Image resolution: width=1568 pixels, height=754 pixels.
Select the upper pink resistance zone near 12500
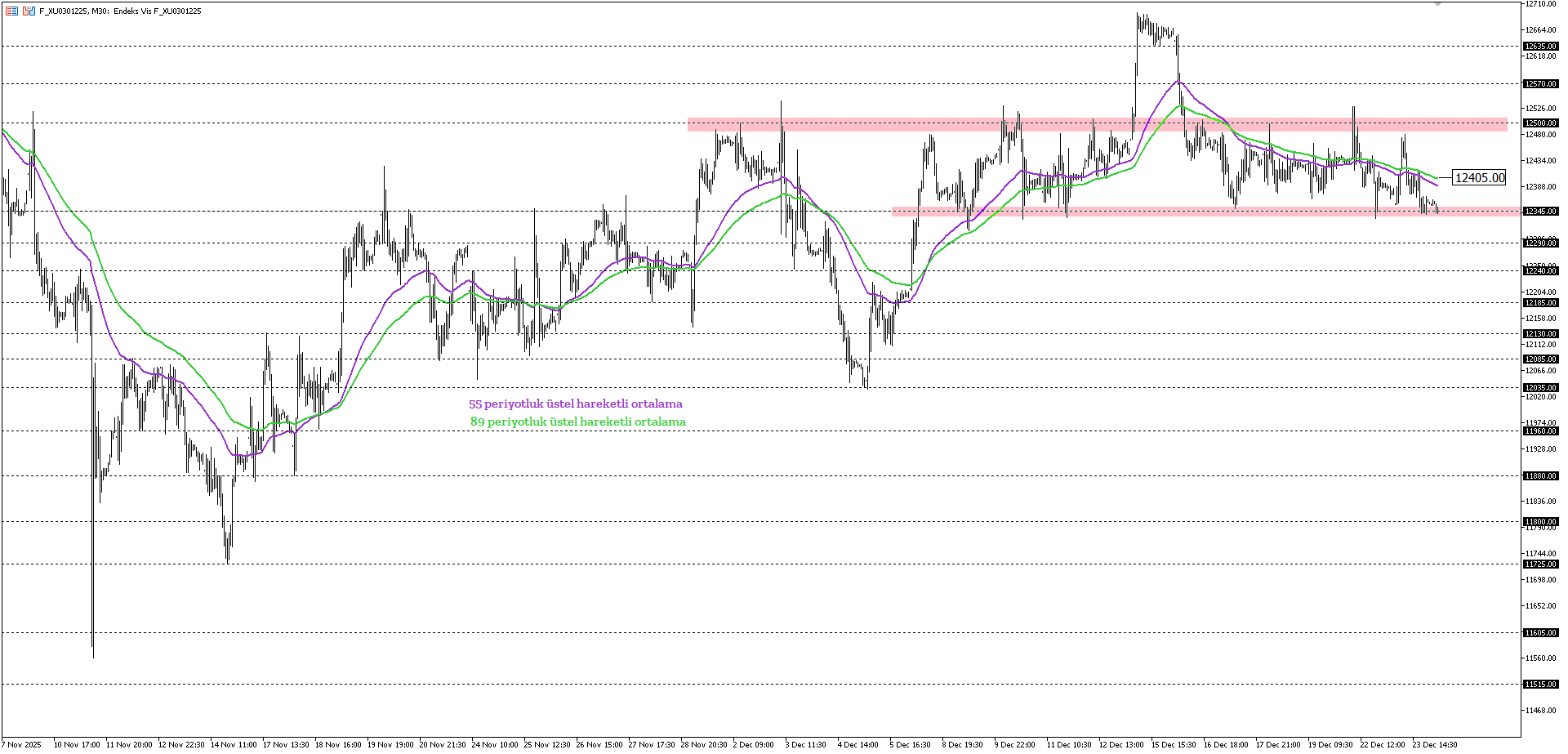pyautogui.click(x=817, y=125)
